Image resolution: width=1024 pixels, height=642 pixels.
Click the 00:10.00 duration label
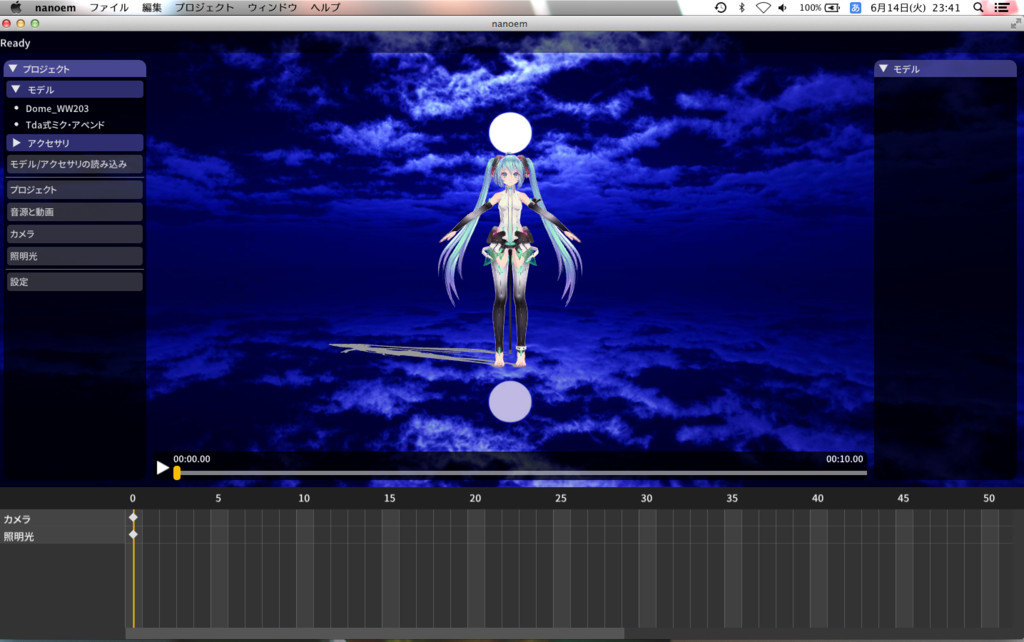844,459
